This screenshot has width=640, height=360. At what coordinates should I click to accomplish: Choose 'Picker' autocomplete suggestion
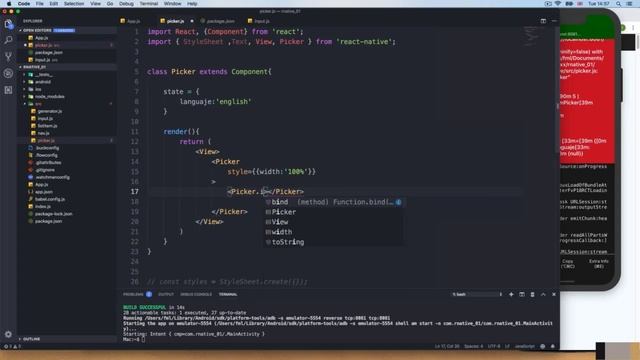pos(334,212)
